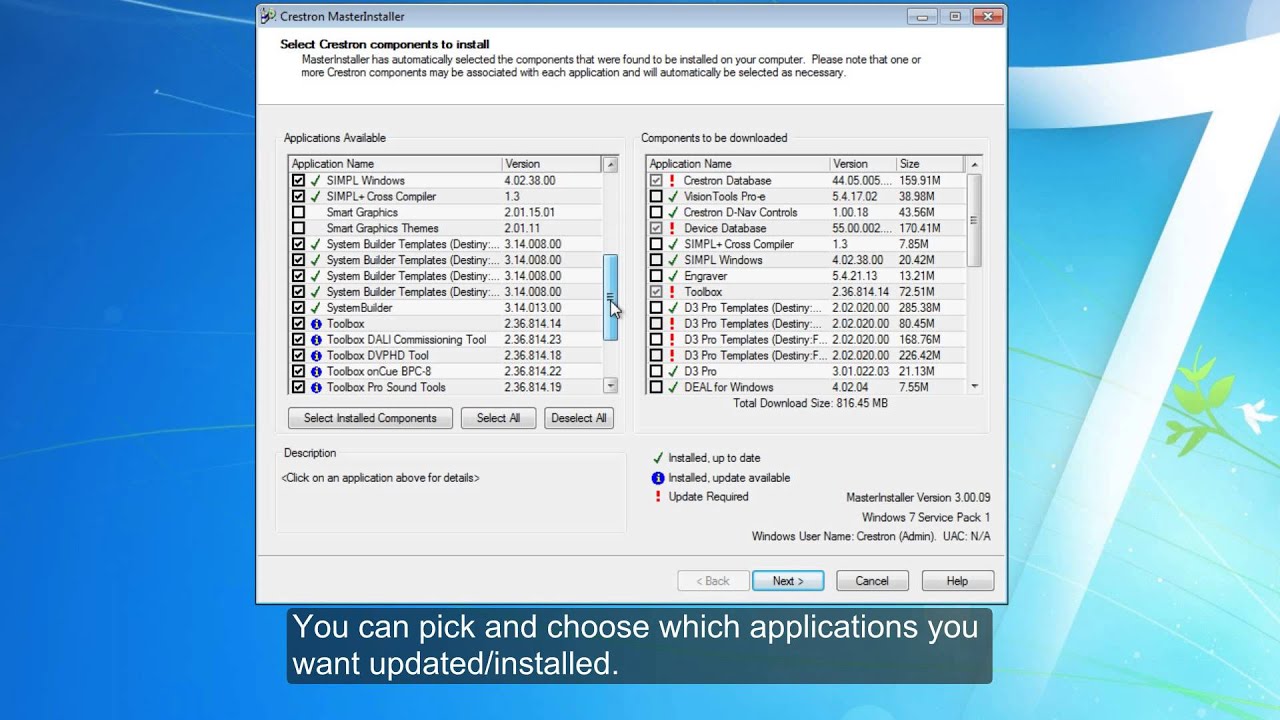Click blue info icon beside Toolbox DALI Commissioning Tool
The image size is (1280, 720).
(316, 340)
